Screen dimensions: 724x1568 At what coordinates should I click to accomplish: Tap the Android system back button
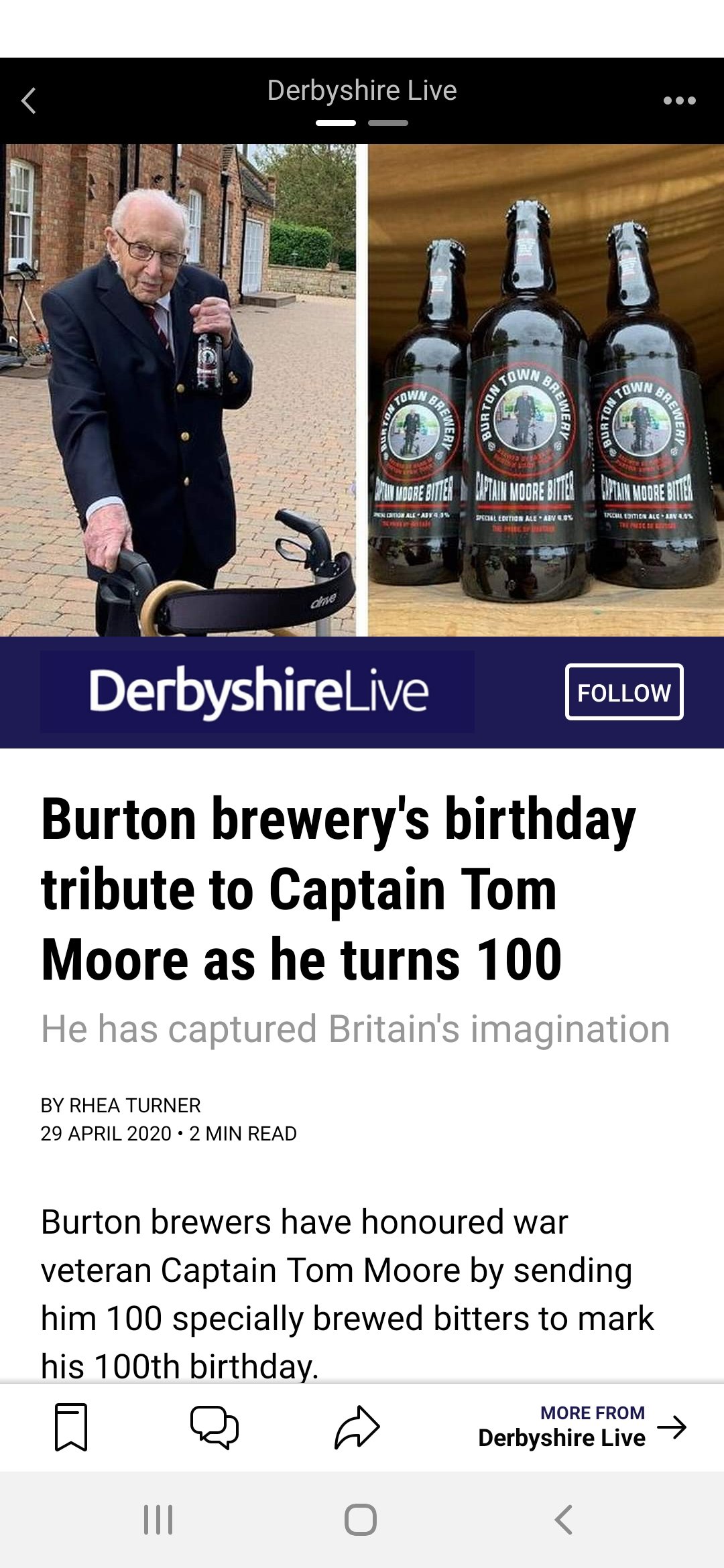point(564,1520)
